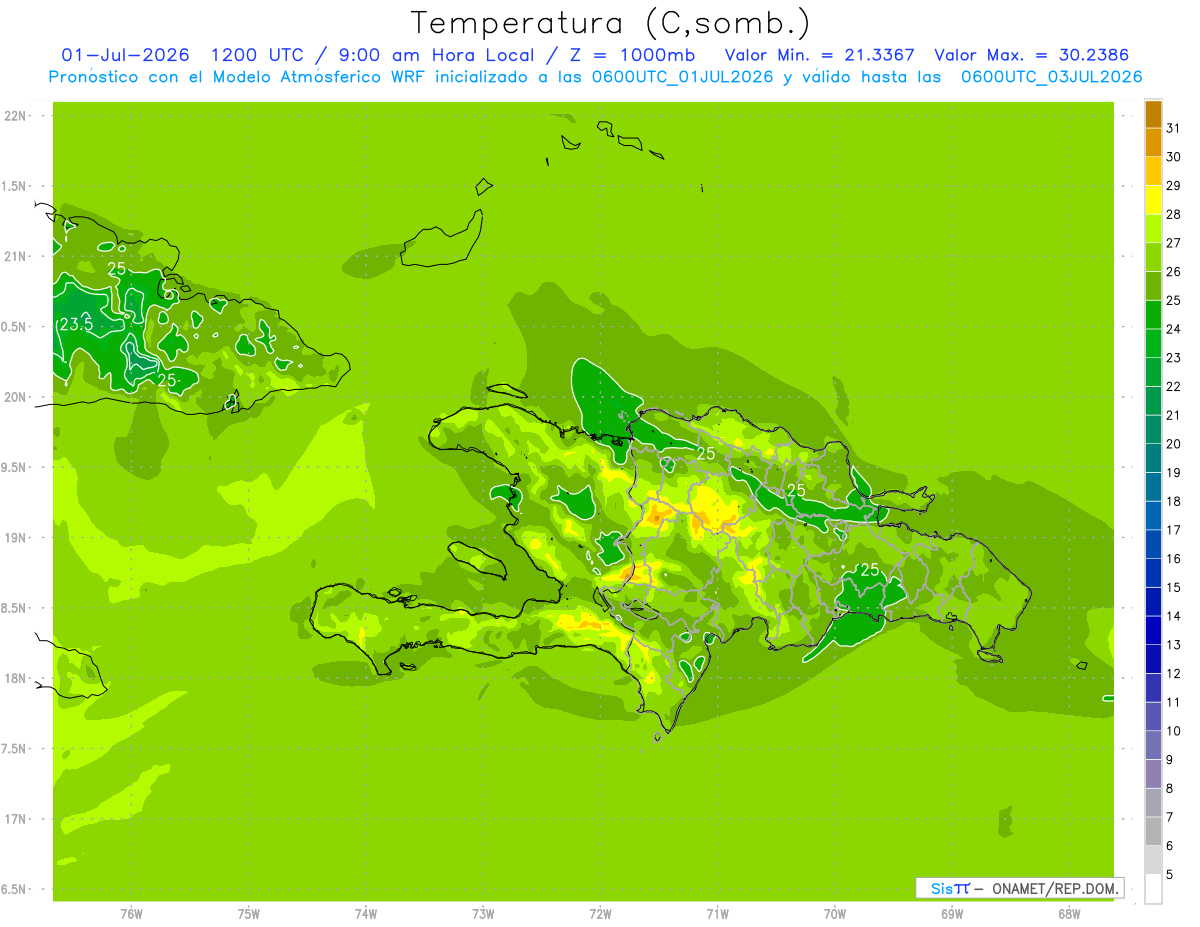Click legend value "6"
The width and height of the screenshot is (1200, 927).
pyautogui.click(x=1170, y=846)
